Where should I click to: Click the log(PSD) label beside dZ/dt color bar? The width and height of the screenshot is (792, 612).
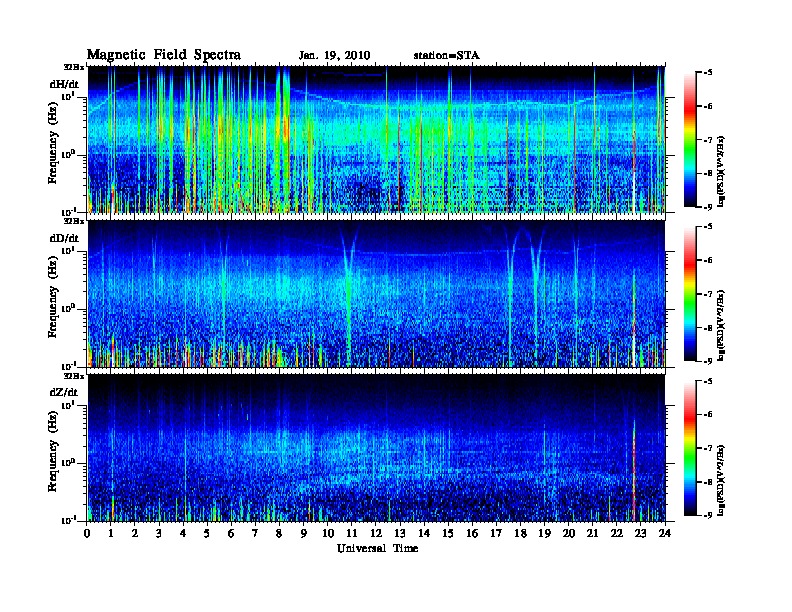(x=721, y=480)
